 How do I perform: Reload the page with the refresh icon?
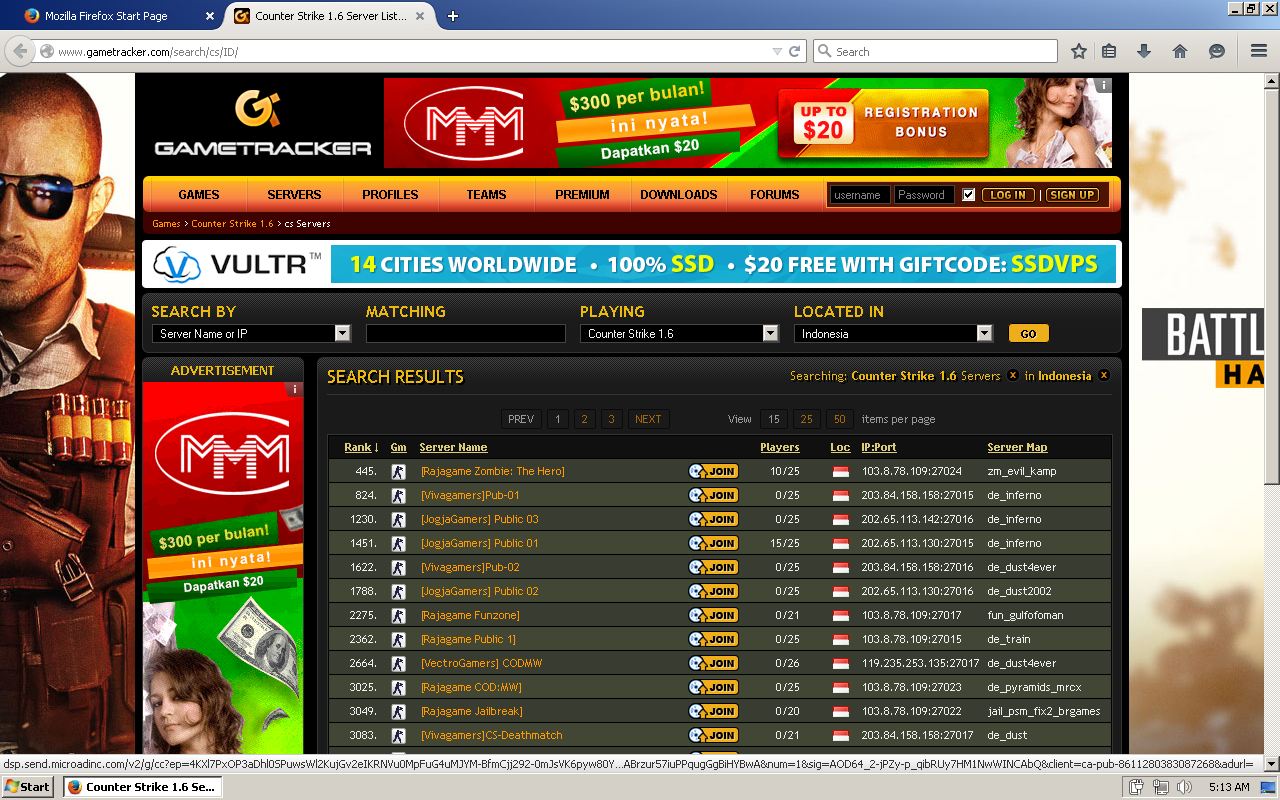[795, 51]
